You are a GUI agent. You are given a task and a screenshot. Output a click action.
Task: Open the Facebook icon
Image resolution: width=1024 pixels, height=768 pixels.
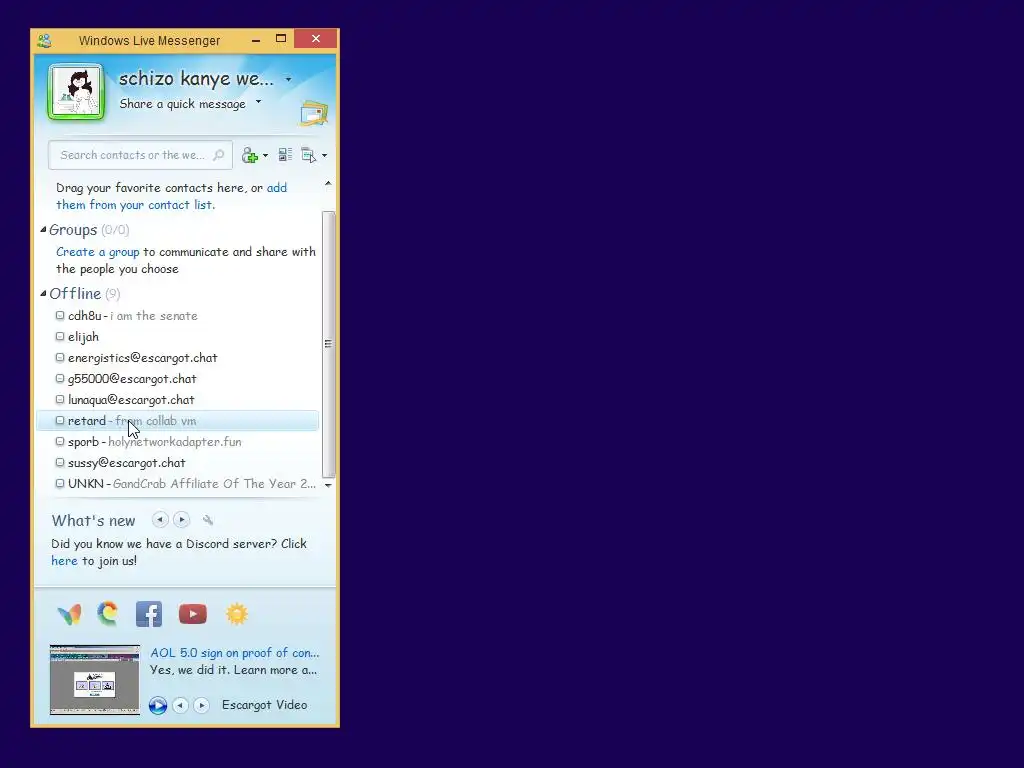pos(149,614)
